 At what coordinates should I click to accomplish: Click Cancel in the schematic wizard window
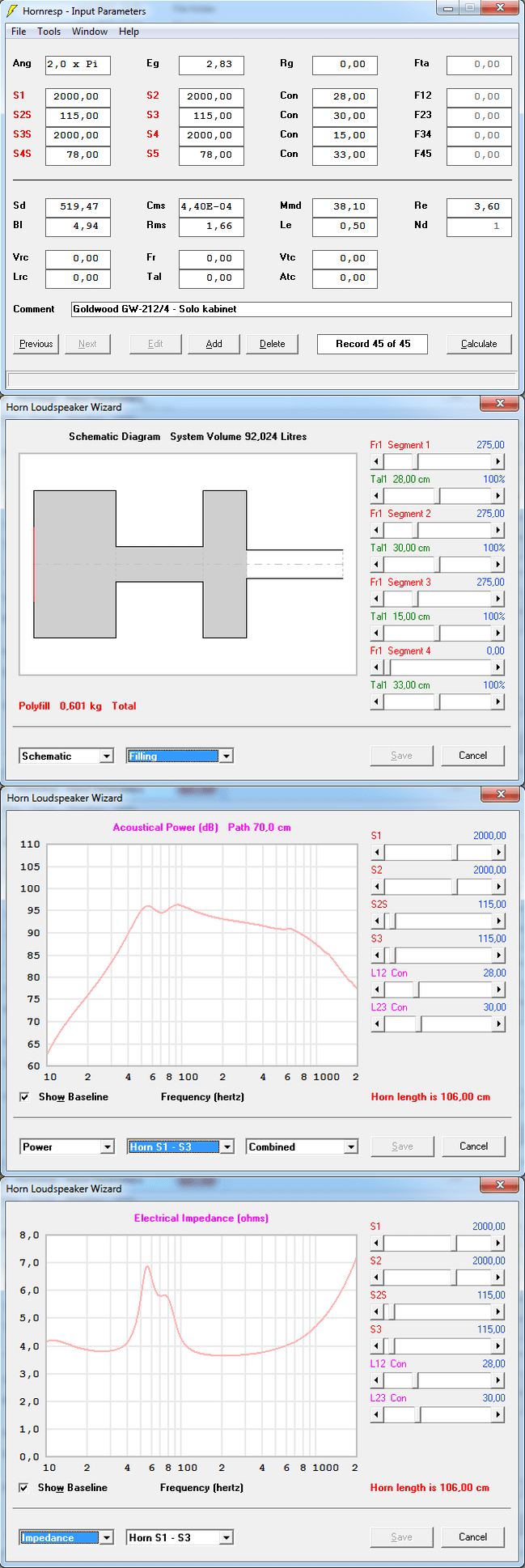(x=473, y=756)
